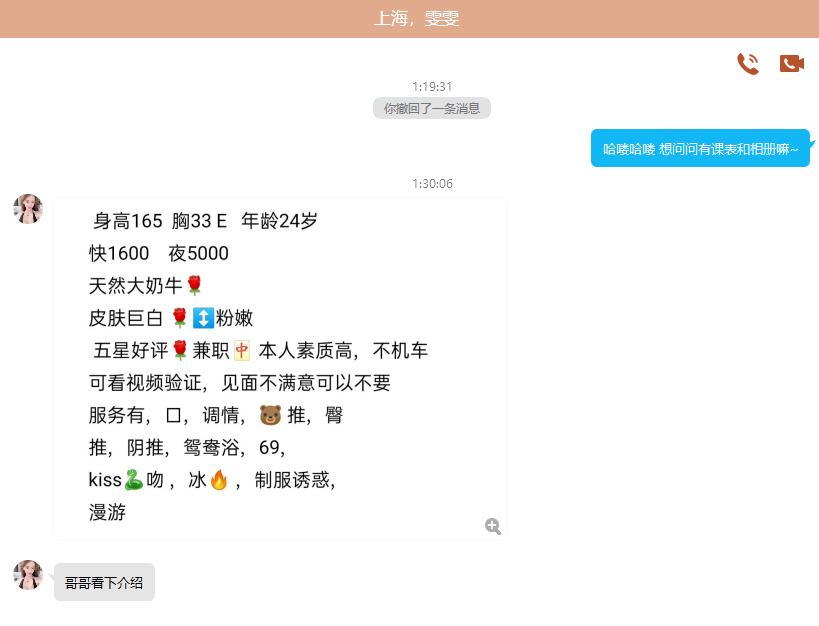Screen dimensions: 819x626
Task: Start a voice call with the phone icon
Action: pyautogui.click(x=747, y=64)
